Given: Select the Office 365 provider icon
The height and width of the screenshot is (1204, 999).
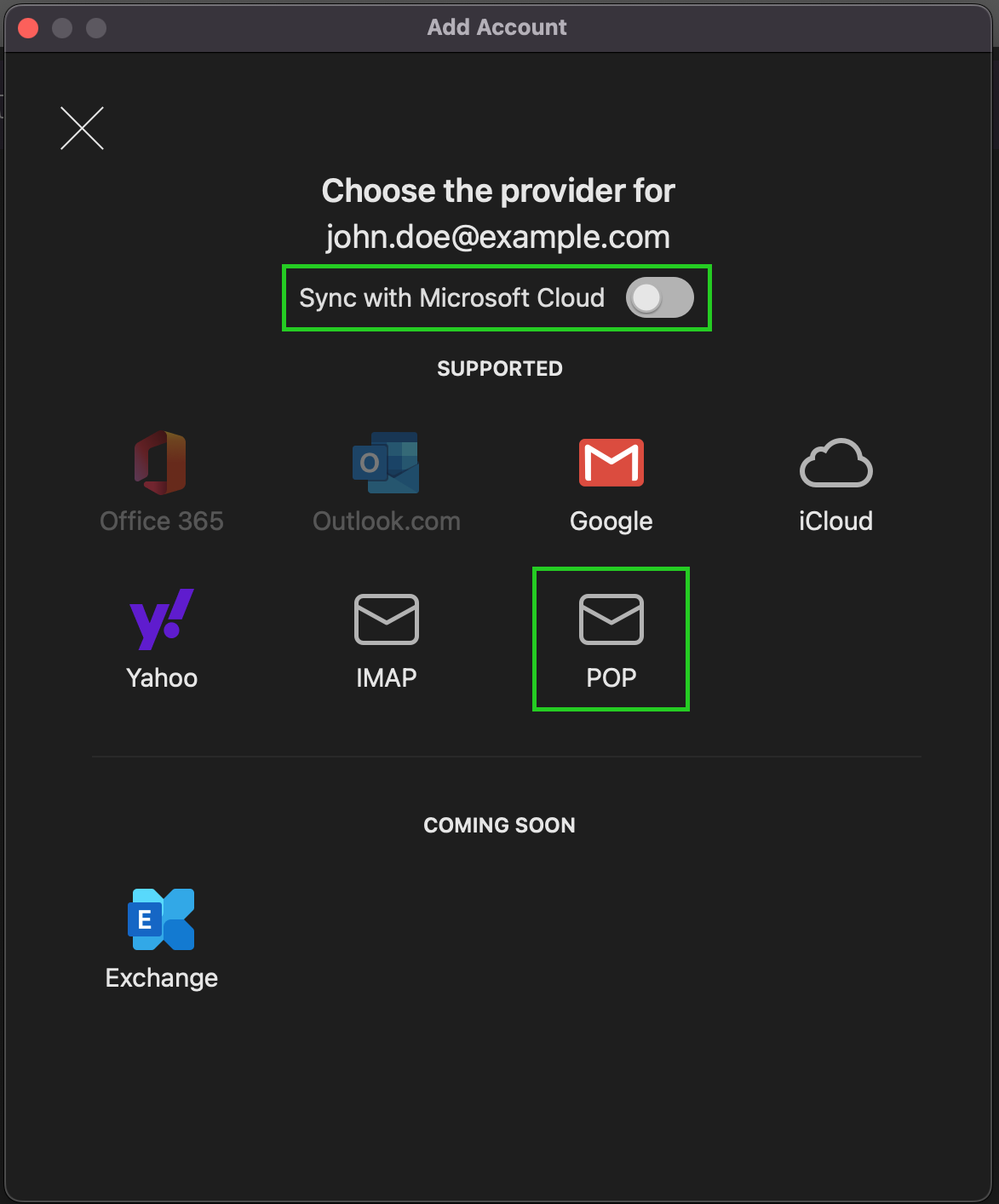Looking at the screenshot, I should 161,463.
